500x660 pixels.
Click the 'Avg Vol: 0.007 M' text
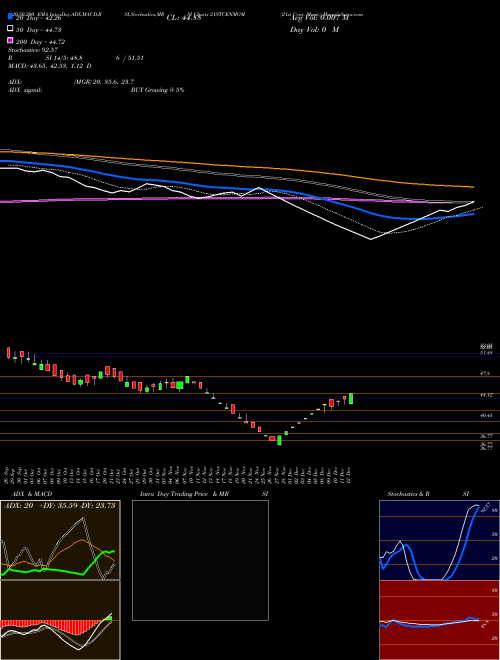click(319, 18)
